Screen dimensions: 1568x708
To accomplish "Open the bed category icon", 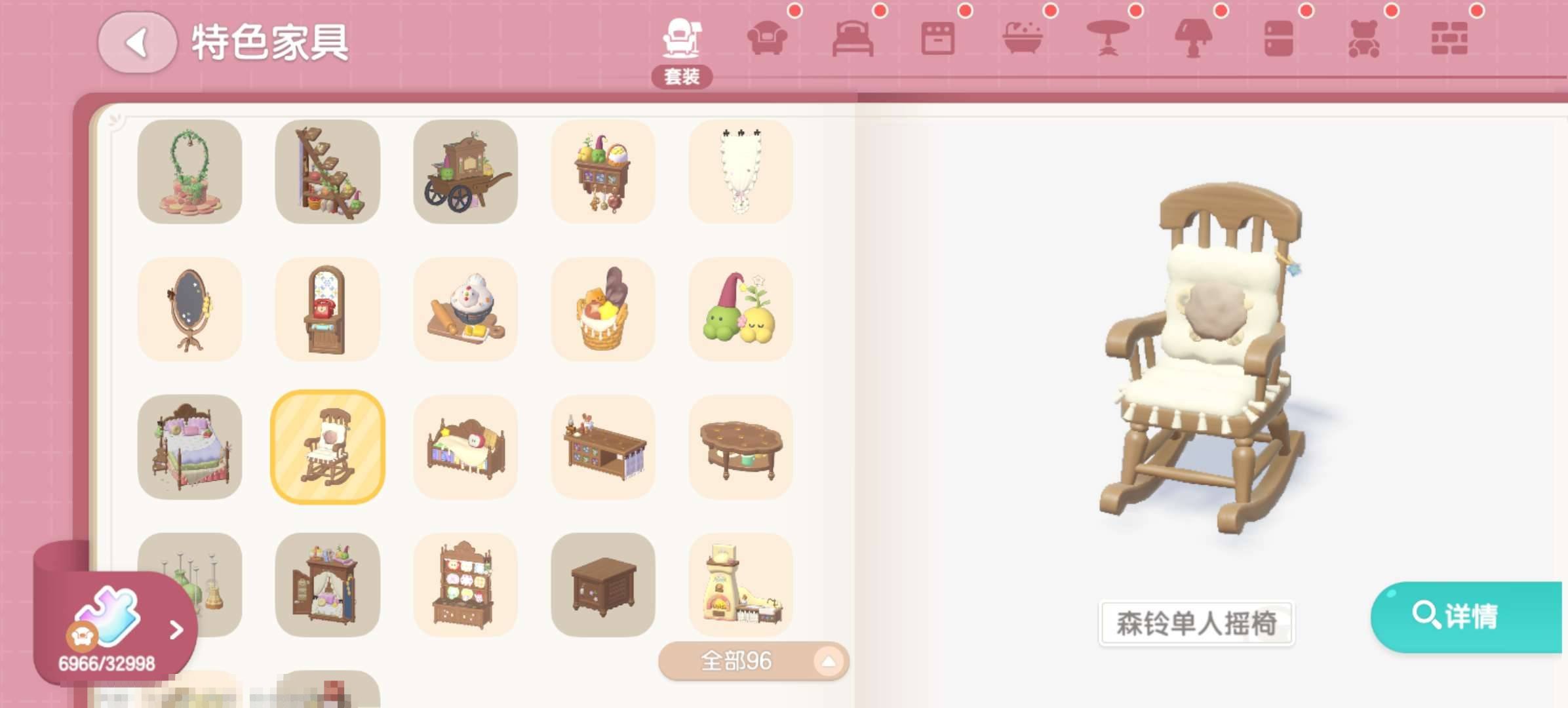I will click(x=852, y=39).
